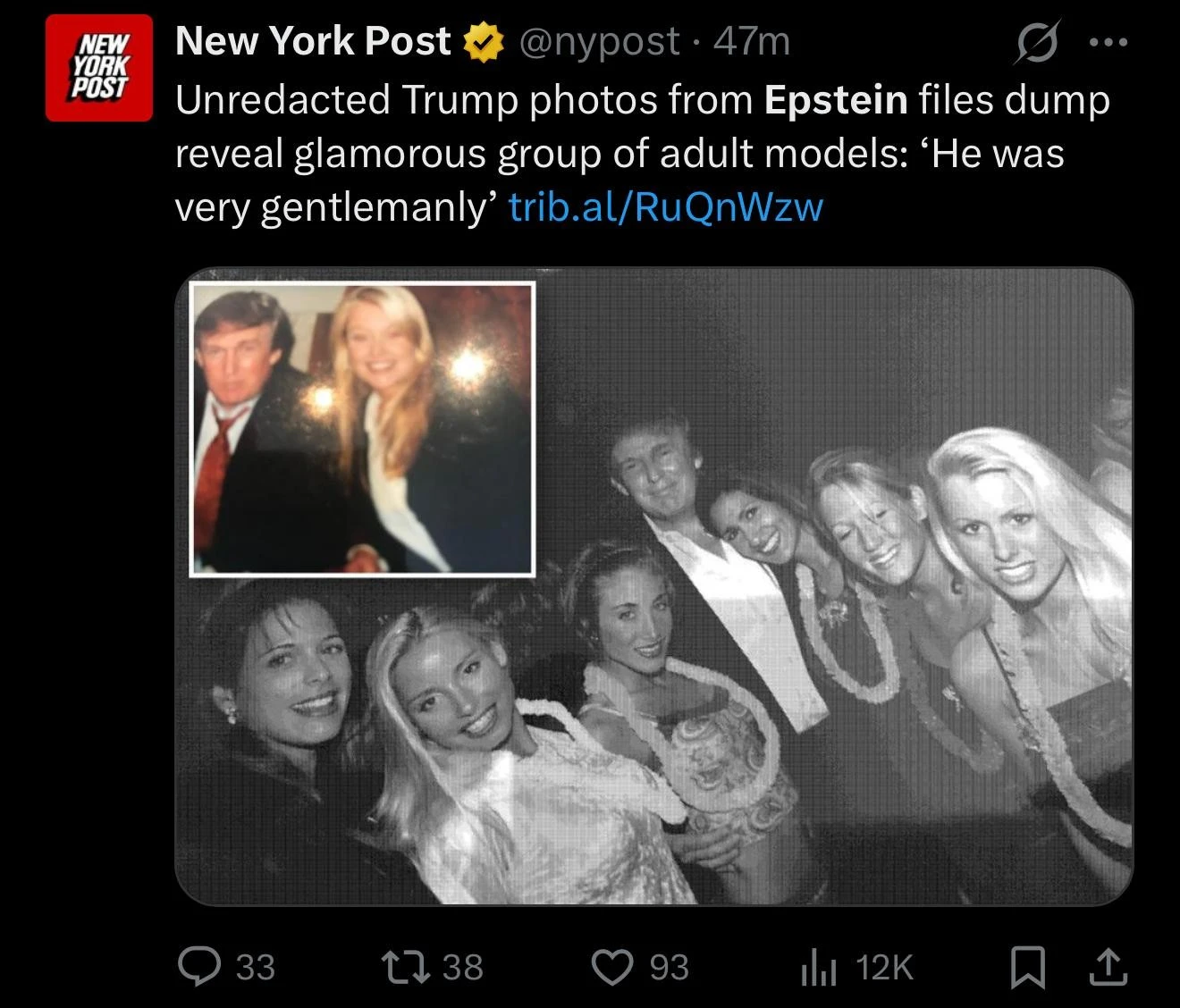Open the @nypost handle
The height and width of the screenshot is (1008, 1180).
point(599,42)
